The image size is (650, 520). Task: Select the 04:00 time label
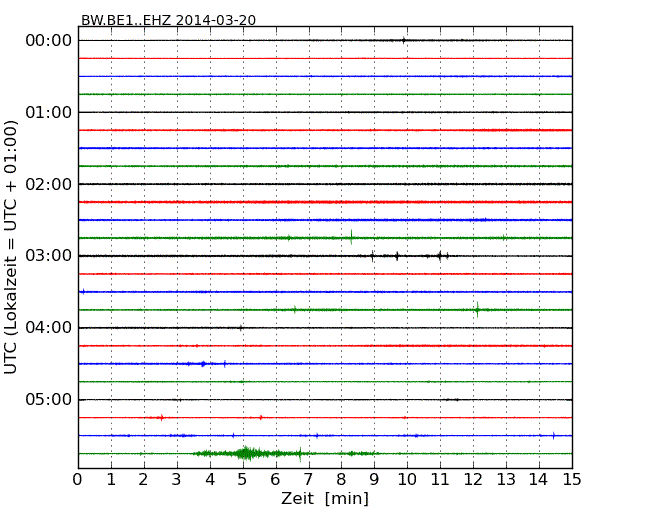point(49,328)
